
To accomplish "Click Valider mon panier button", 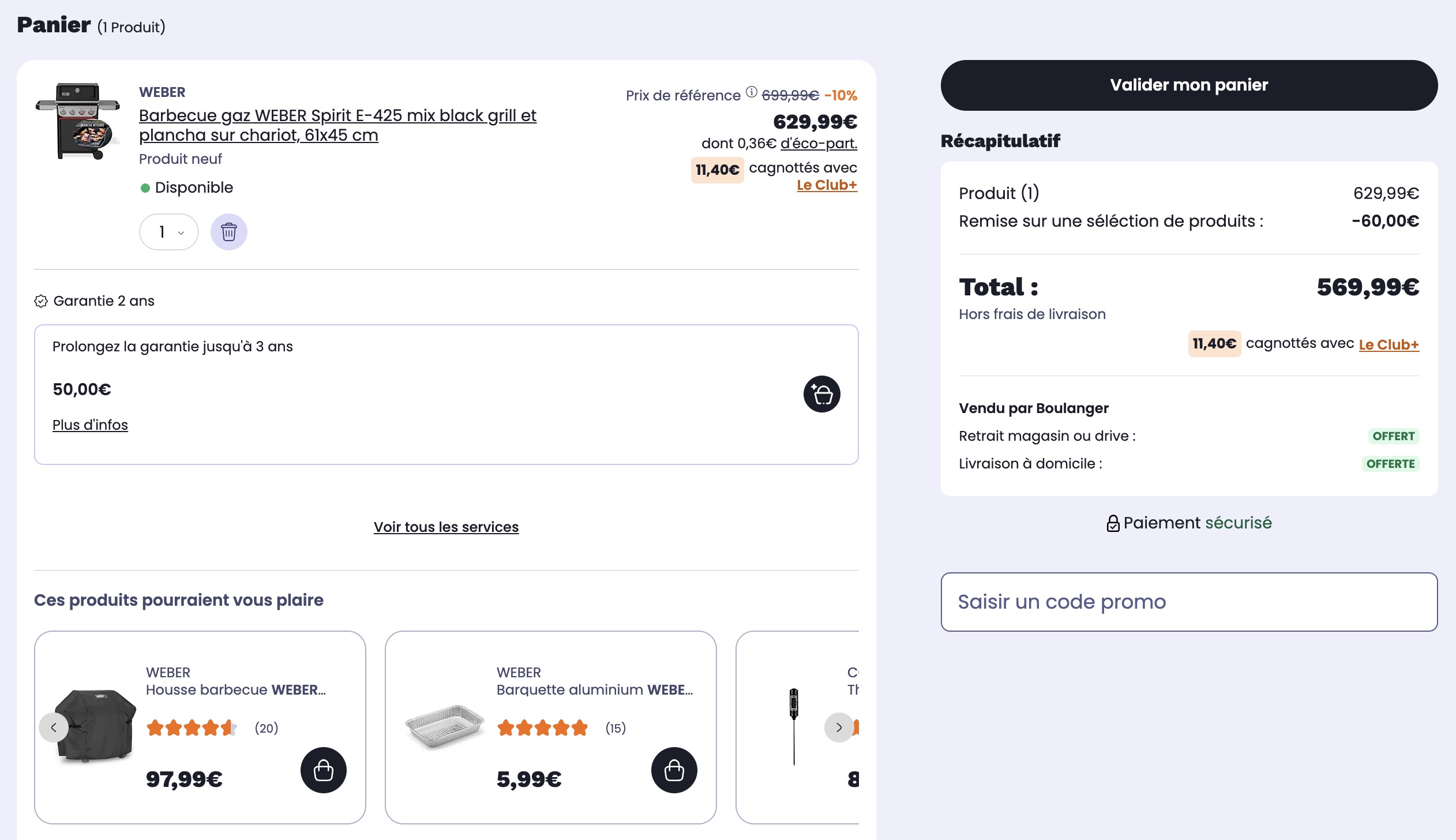I will 1189,85.
